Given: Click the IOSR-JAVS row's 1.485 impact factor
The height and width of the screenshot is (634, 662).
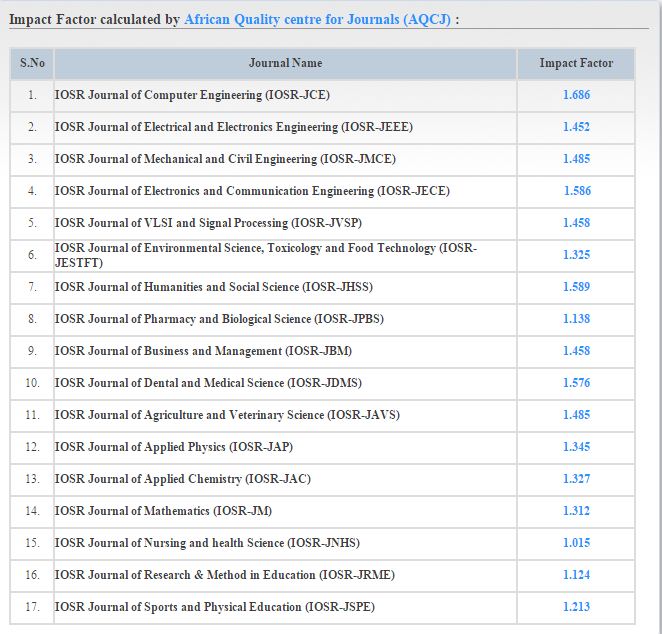Looking at the screenshot, I should point(576,415).
